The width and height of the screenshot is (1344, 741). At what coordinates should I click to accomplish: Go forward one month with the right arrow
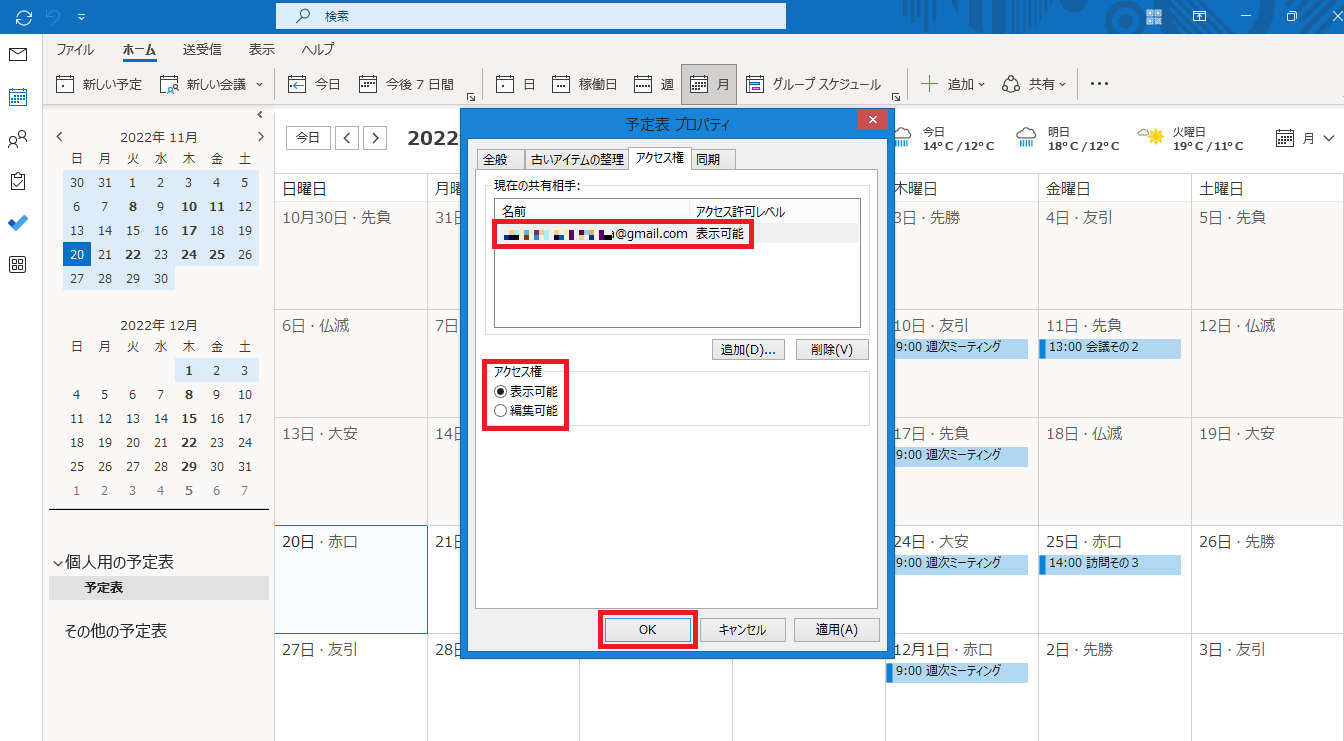click(375, 138)
